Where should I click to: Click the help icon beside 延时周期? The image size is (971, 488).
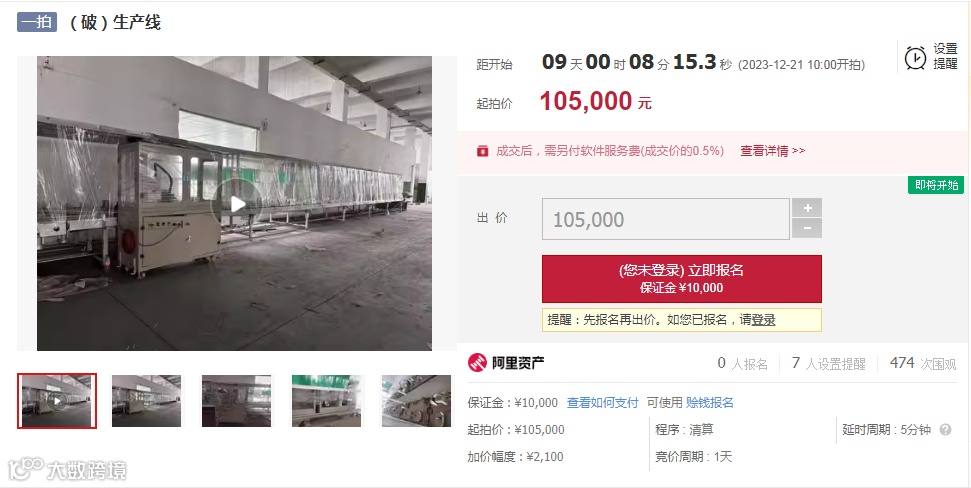945,430
